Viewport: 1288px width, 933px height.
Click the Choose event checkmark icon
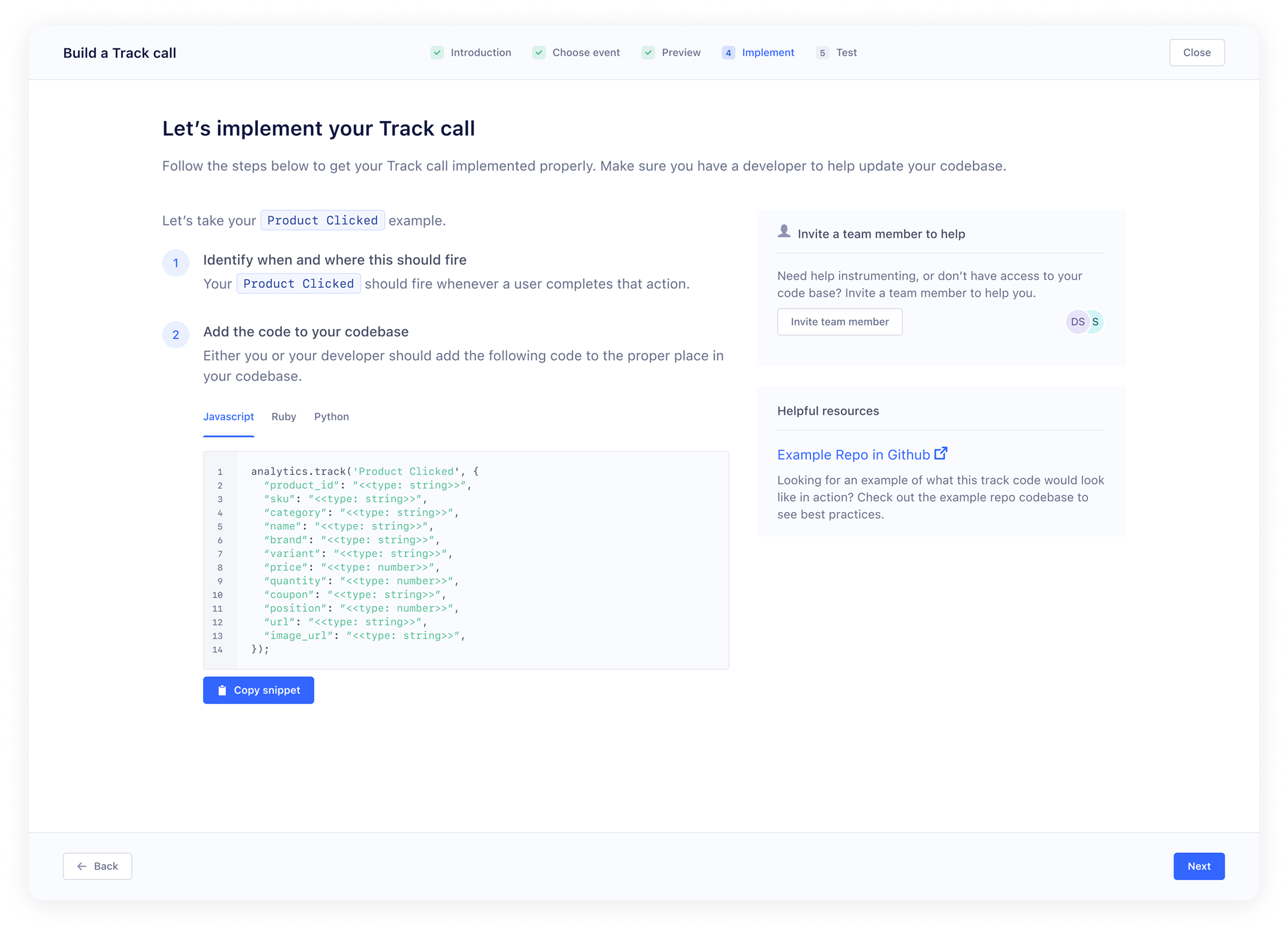[538, 53]
